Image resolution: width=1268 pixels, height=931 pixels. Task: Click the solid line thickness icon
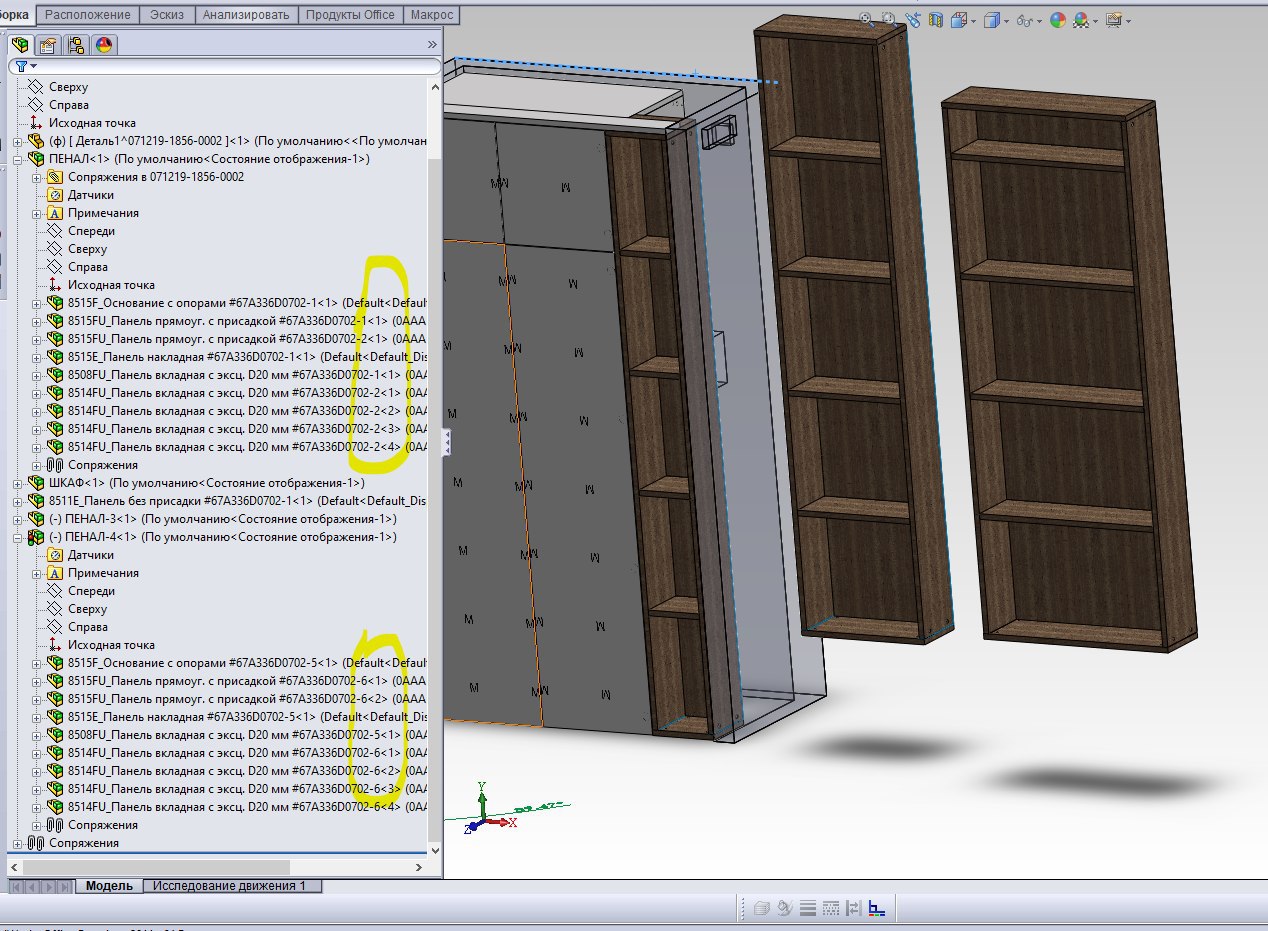pos(808,908)
